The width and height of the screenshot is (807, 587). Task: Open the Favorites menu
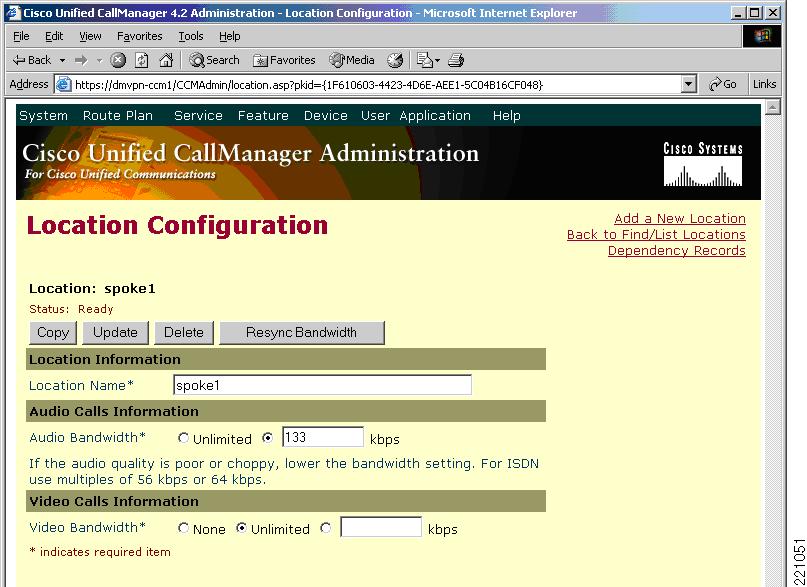click(139, 36)
